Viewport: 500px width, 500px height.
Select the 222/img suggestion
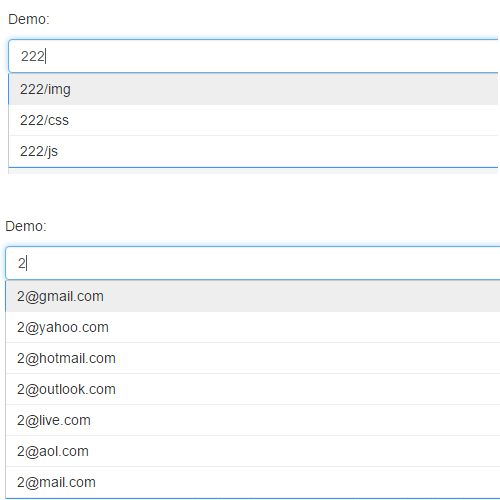click(x=253, y=89)
